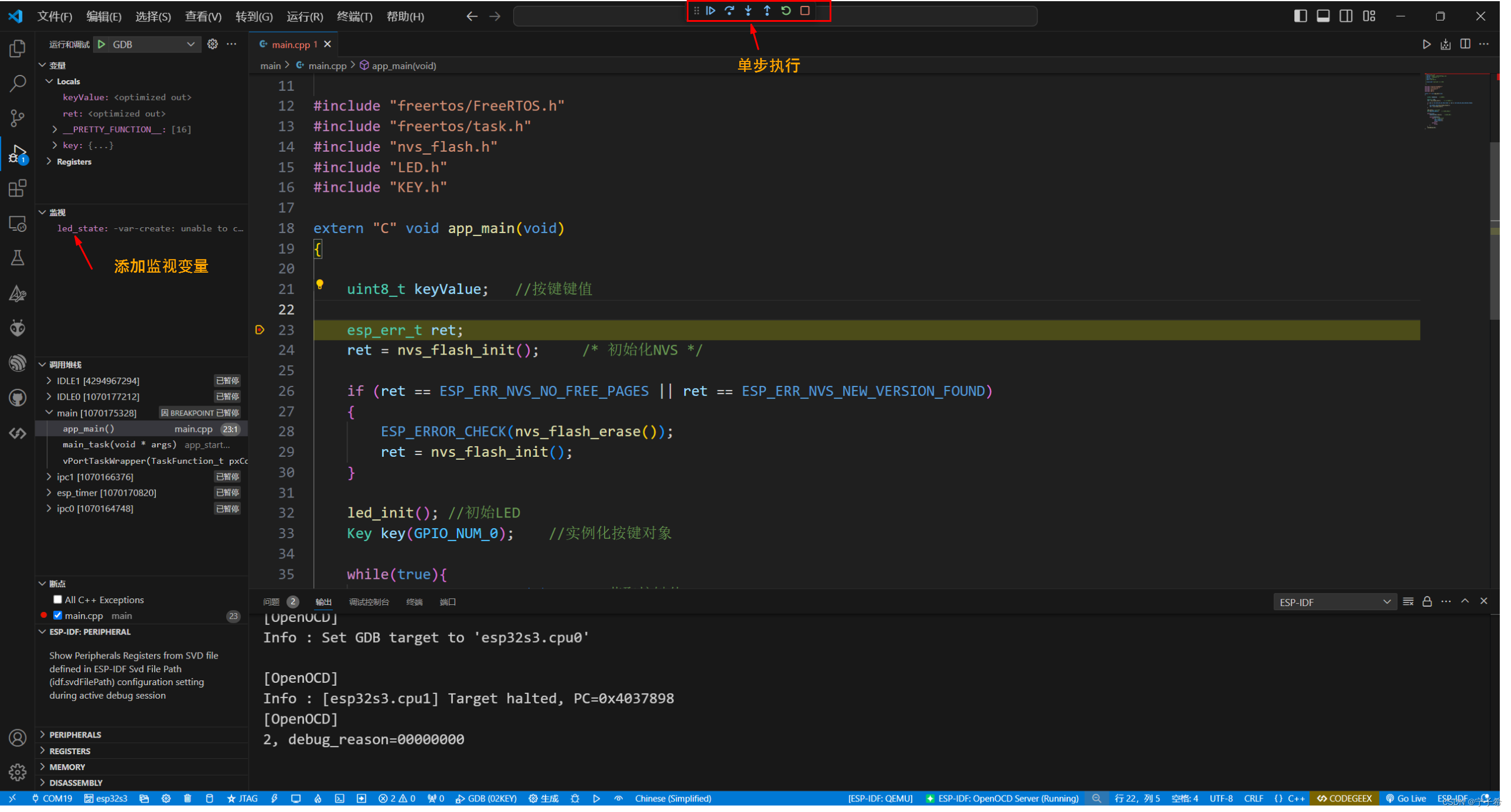Click the full clean trash icon in status bar
Screen dimensions: 1511x812
tap(188, 799)
